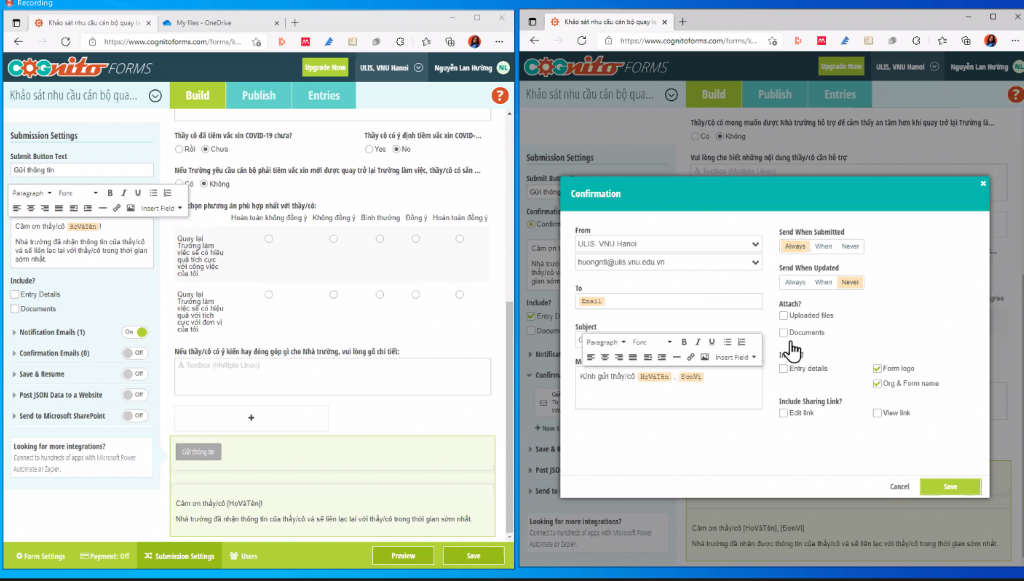Open the Users tab in left window's bottom bar
Viewport: 1024px width, 581px height.
point(244,556)
